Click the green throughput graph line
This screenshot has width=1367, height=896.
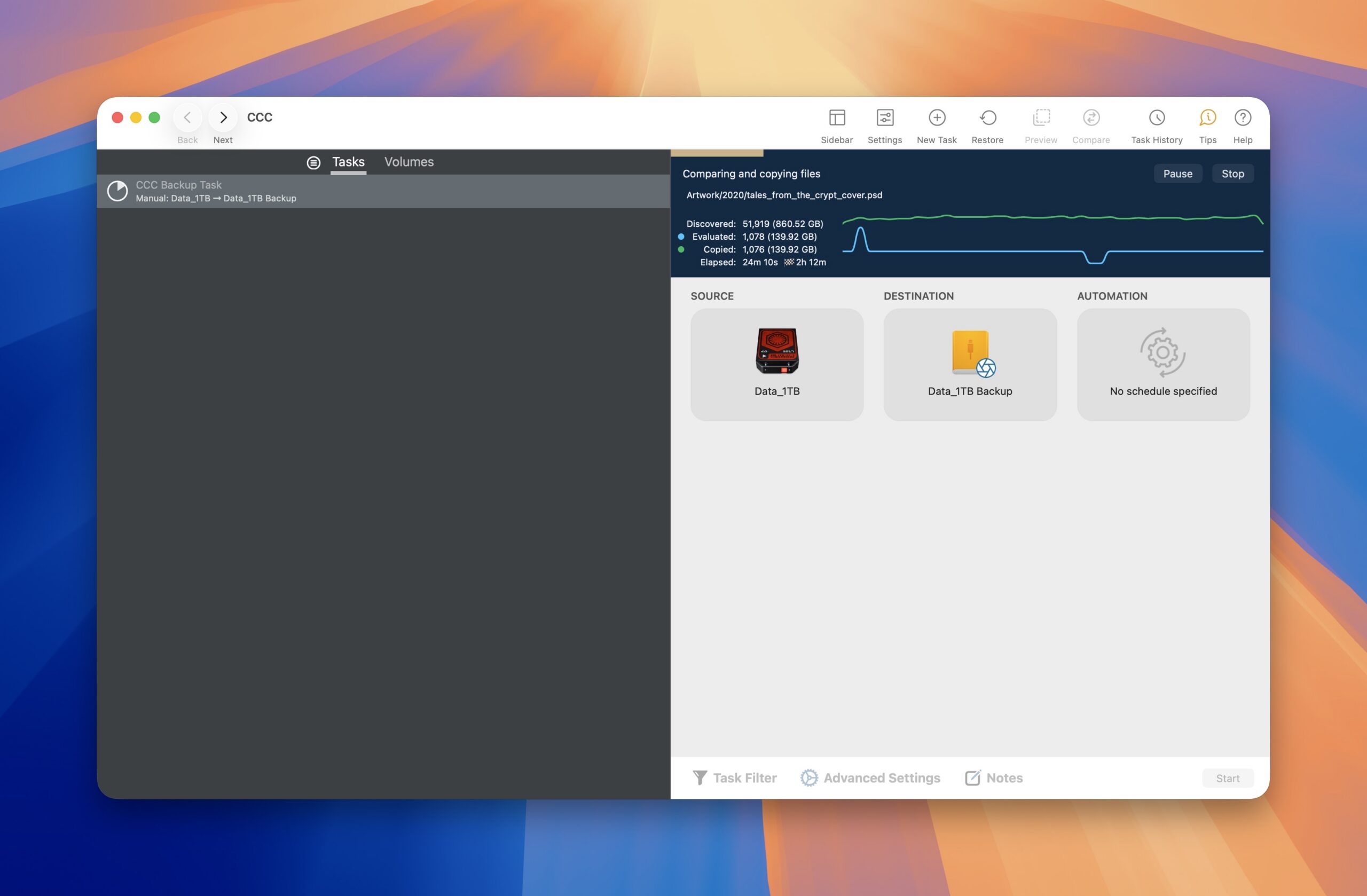(x=1052, y=217)
